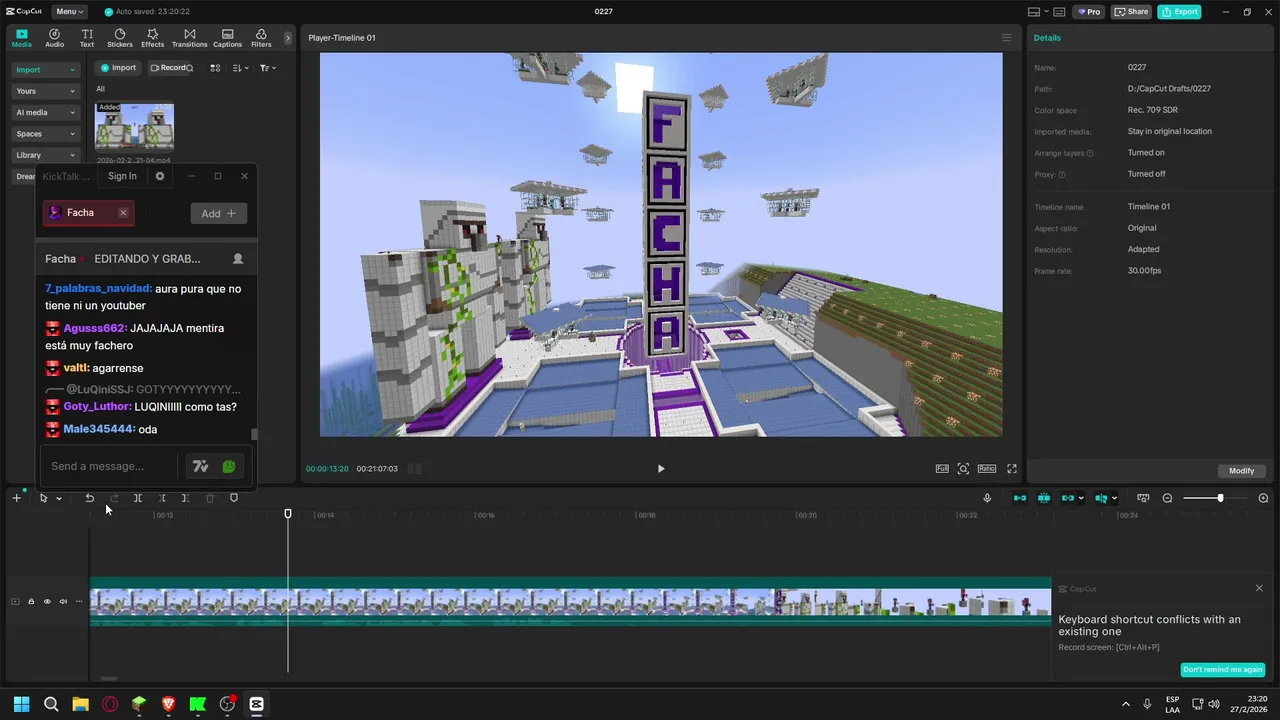Toggle auto snapping on the timeline

click(x=1044, y=498)
